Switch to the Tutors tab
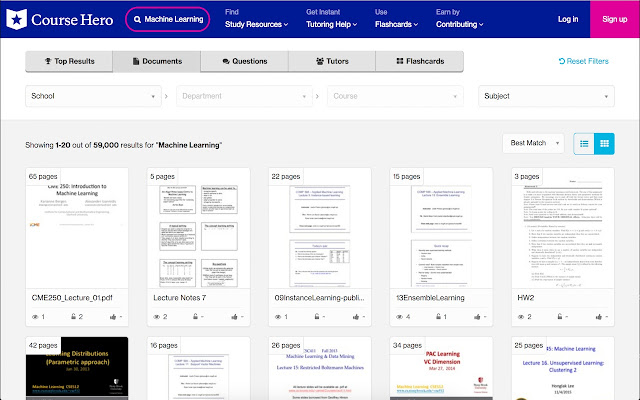 click(x=332, y=61)
